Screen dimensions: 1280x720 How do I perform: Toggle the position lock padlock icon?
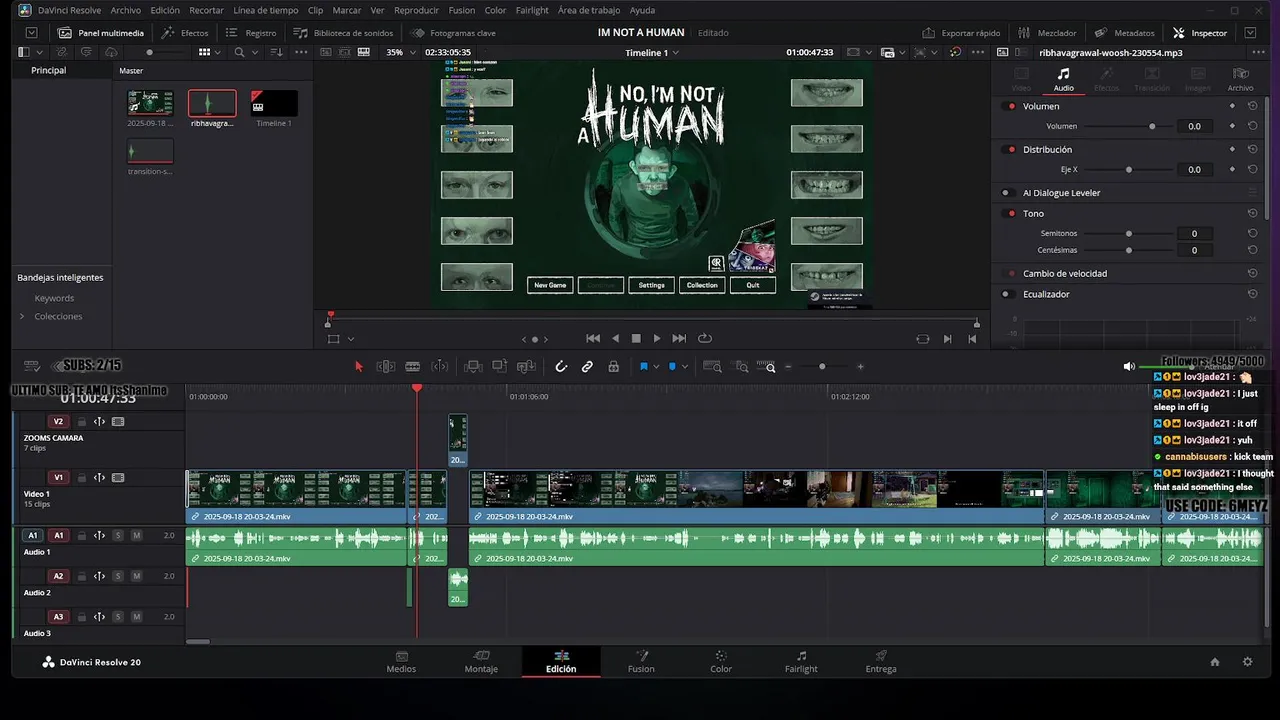pos(614,367)
